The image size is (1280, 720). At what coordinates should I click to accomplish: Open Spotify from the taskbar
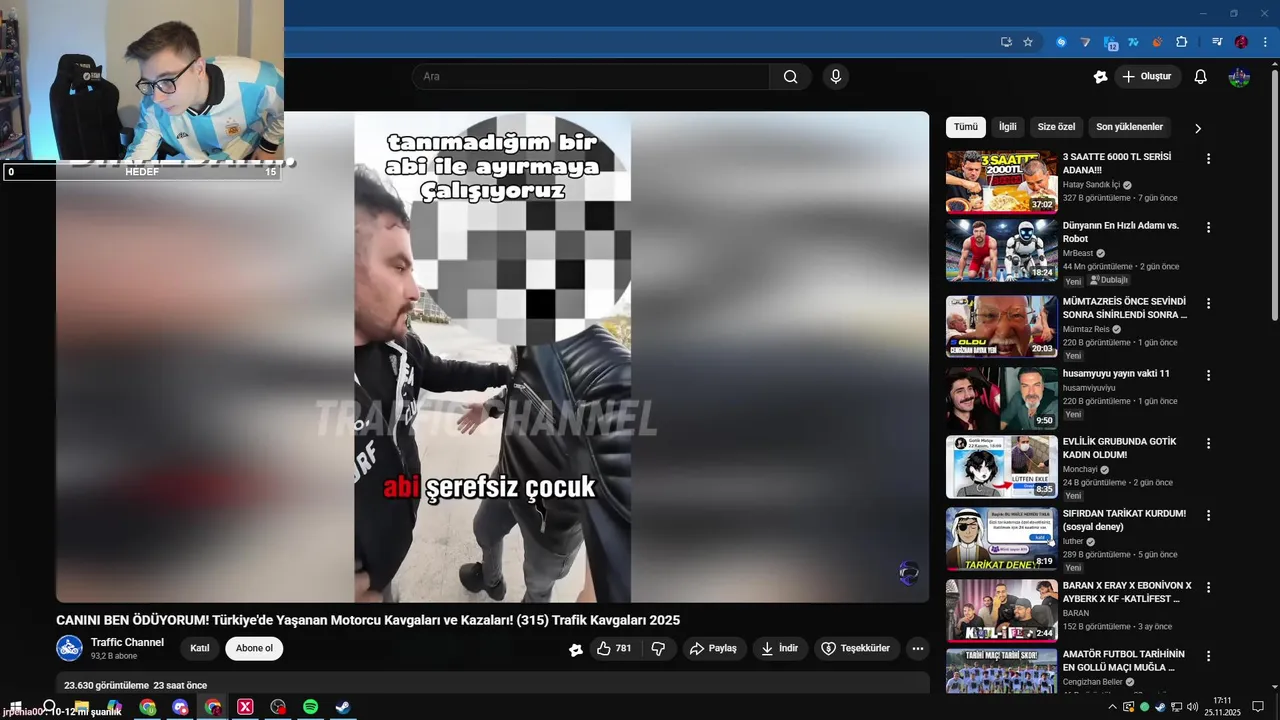pyautogui.click(x=310, y=707)
